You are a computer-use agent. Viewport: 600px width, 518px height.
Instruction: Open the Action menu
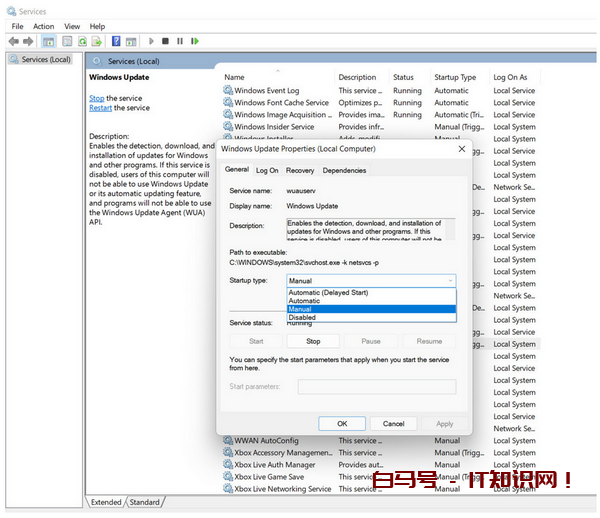click(x=43, y=26)
